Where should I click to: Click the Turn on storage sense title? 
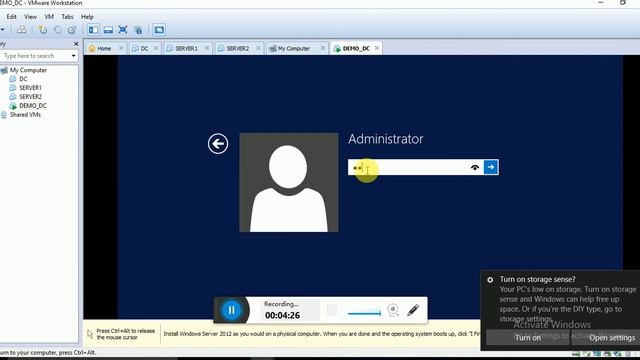coord(537,279)
